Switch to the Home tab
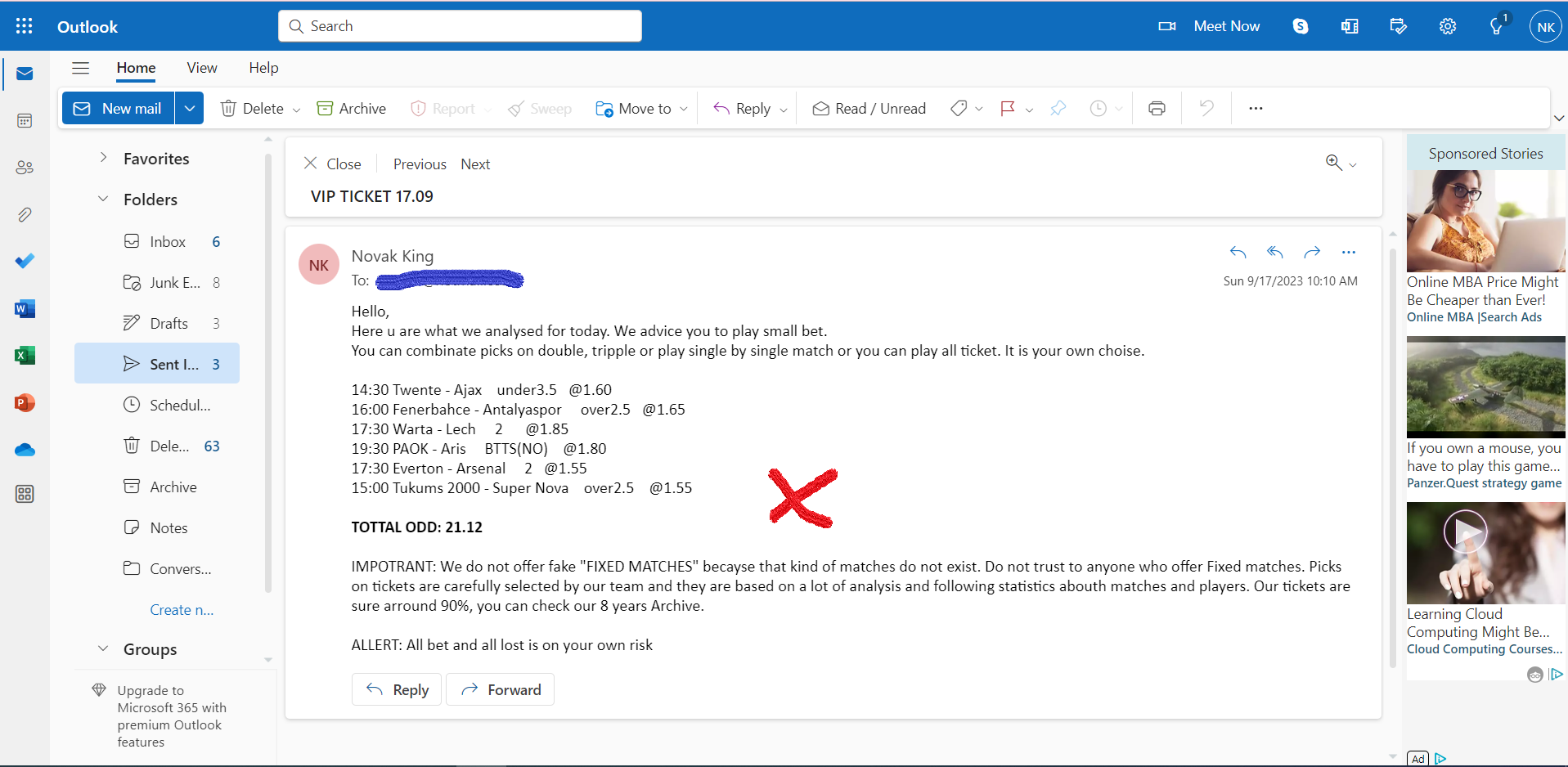The height and width of the screenshot is (767, 1568). 136,68
